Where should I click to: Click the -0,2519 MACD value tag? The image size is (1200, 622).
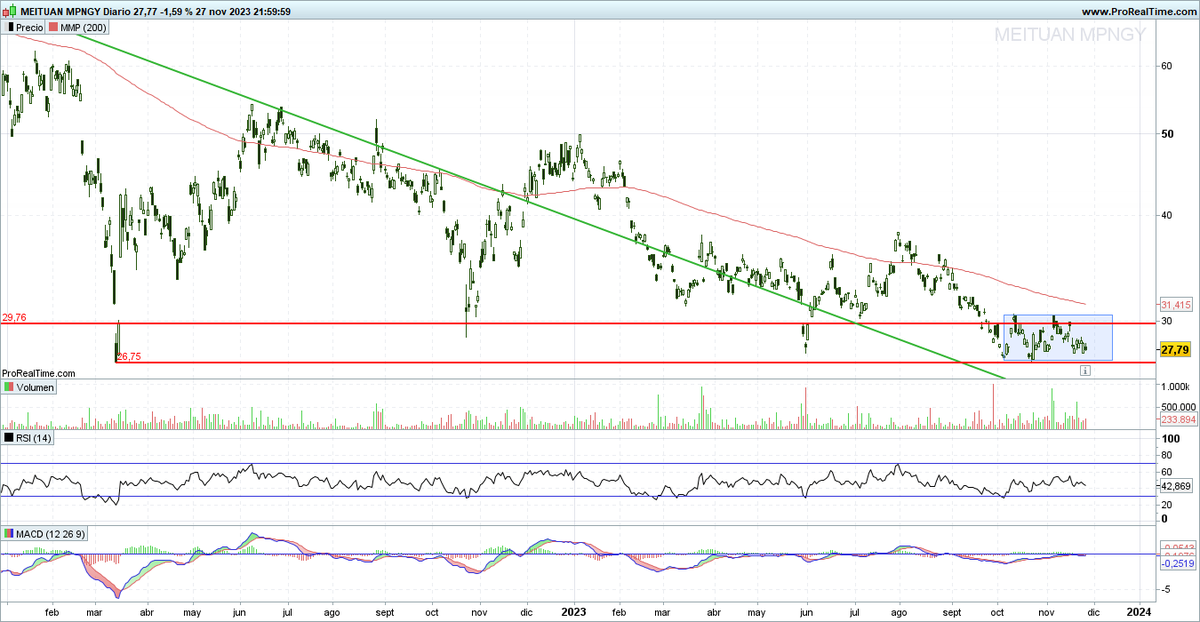point(1176,564)
